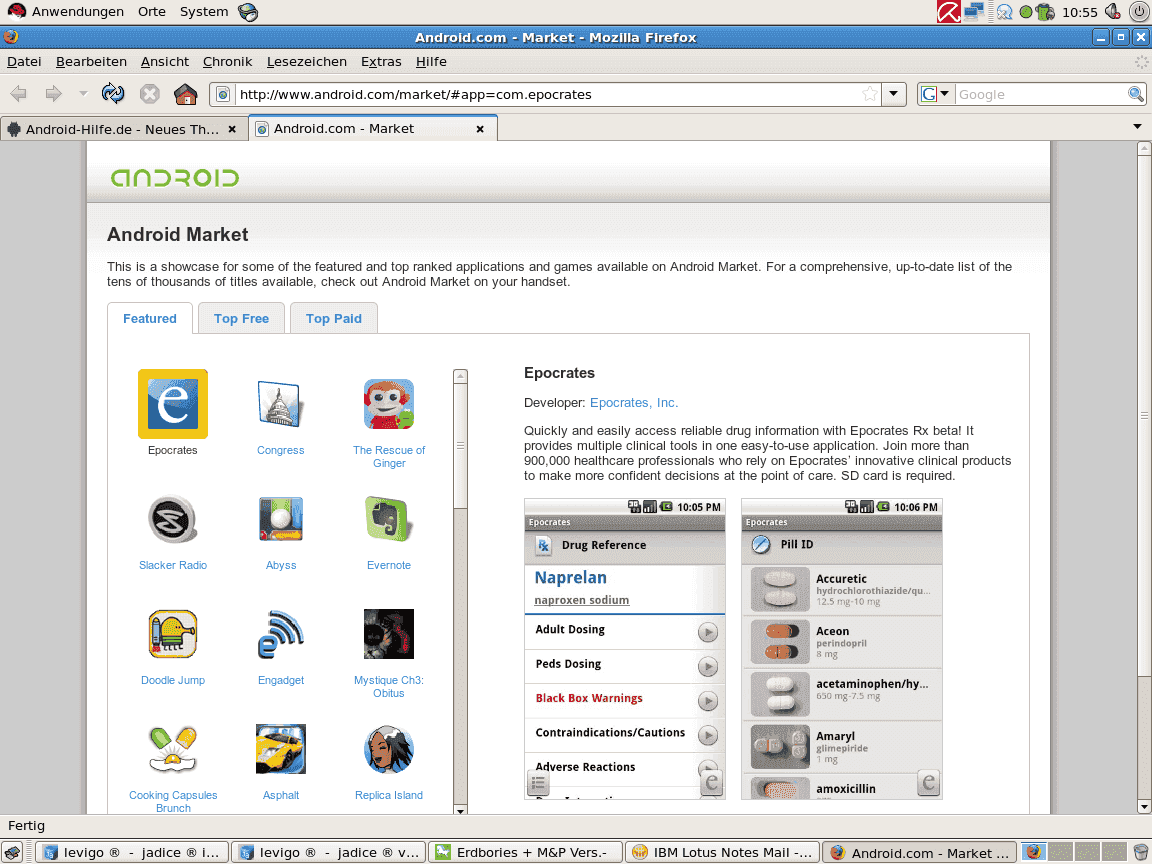Click the search magnifier icon
This screenshot has height=864, width=1152.
(1136, 94)
